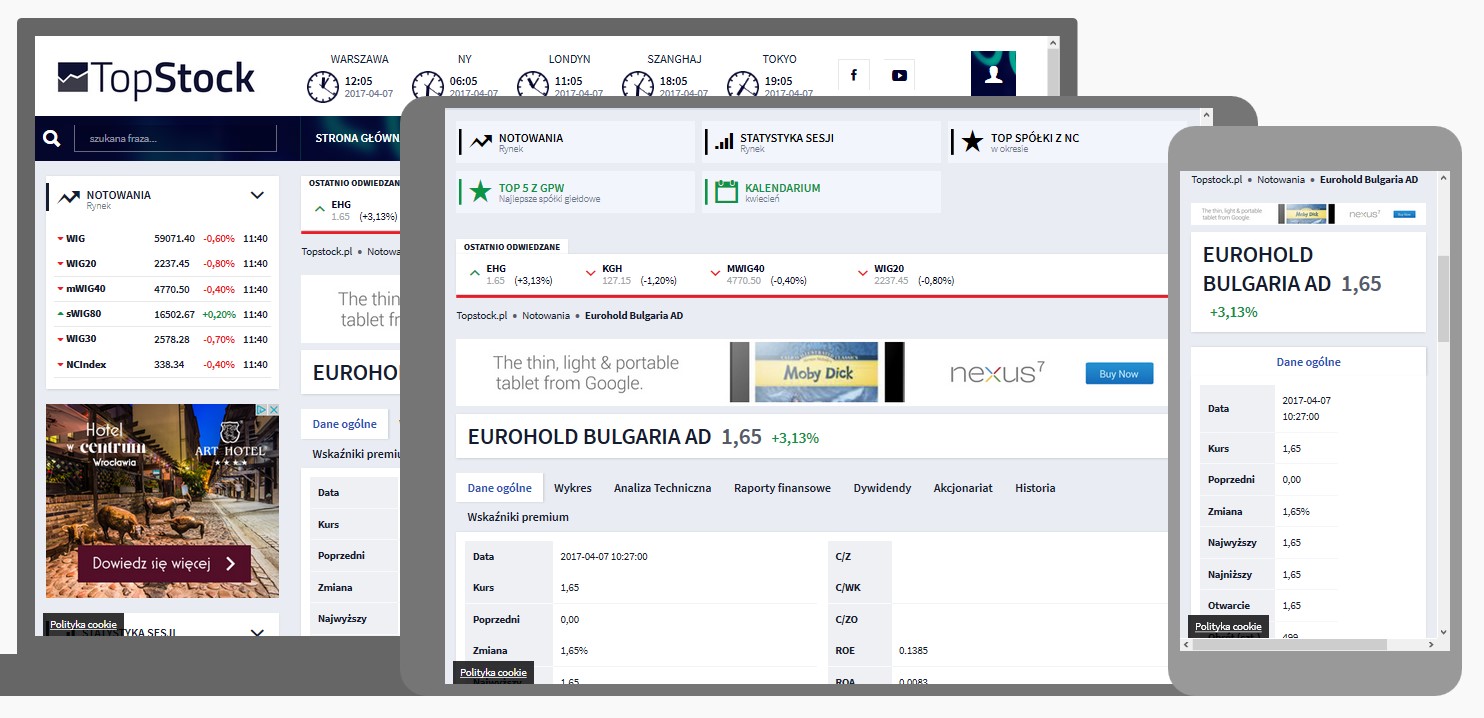Image resolution: width=1484 pixels, height=718 pixels.
Task: Click the Warszawa clock icon
Action: point(322,87)
